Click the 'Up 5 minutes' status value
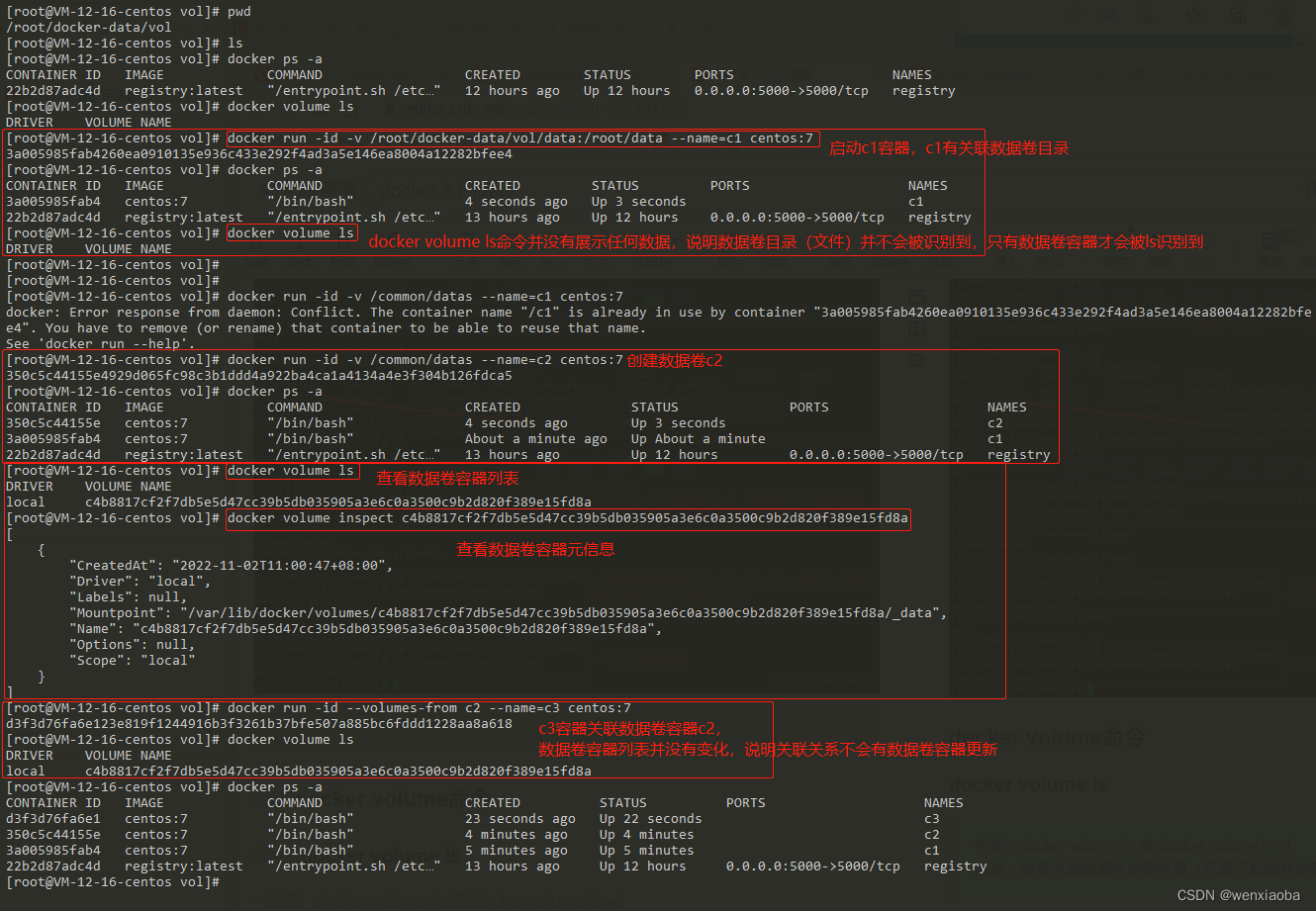1316x911 pixels. (647, 851)
